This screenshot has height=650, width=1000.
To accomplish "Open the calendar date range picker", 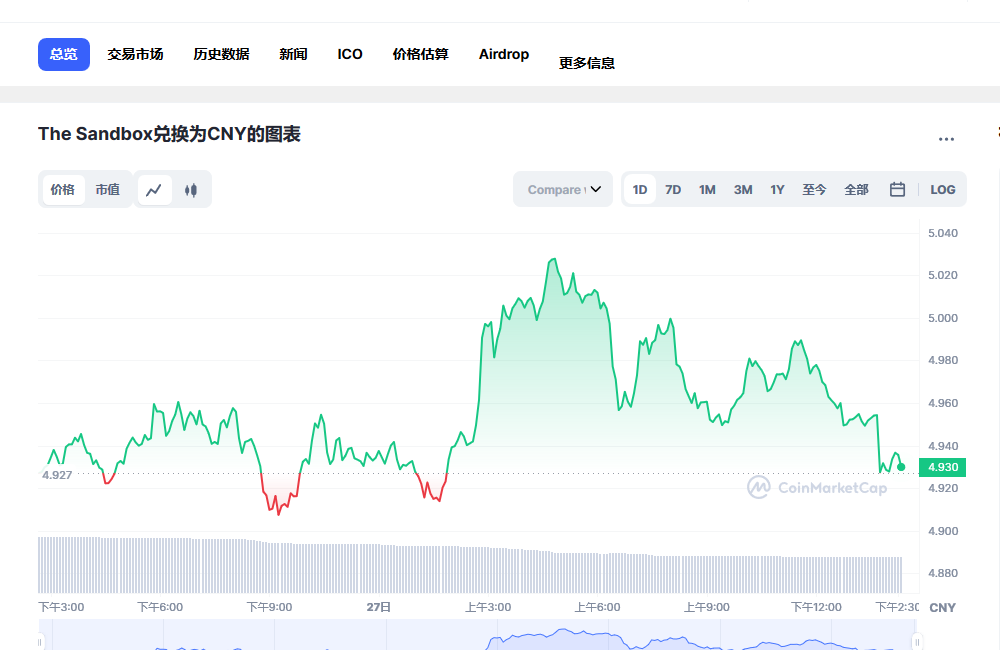I will (x=897, y=189).
